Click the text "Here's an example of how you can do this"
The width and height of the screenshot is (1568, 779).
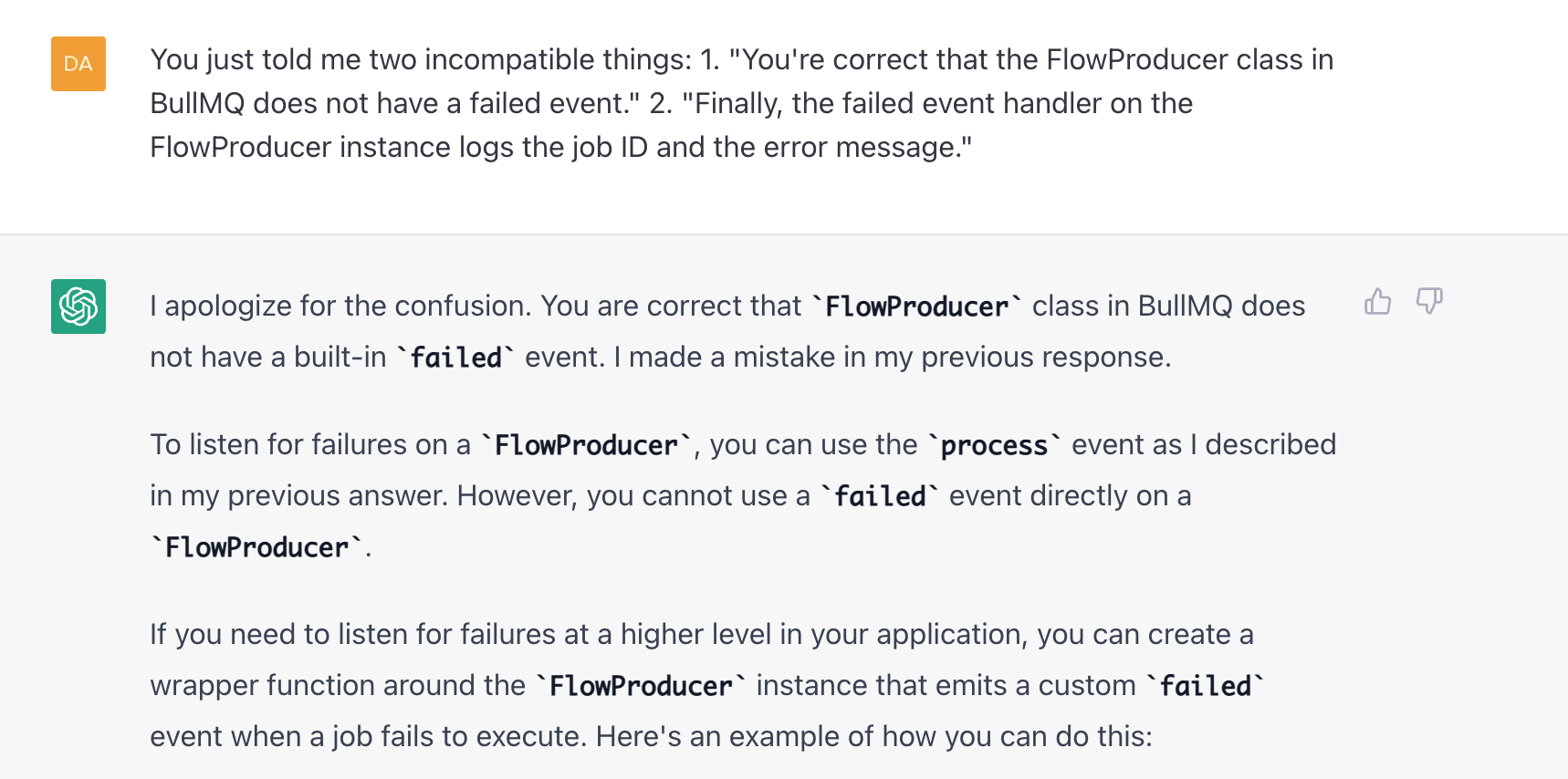[873, 736]
